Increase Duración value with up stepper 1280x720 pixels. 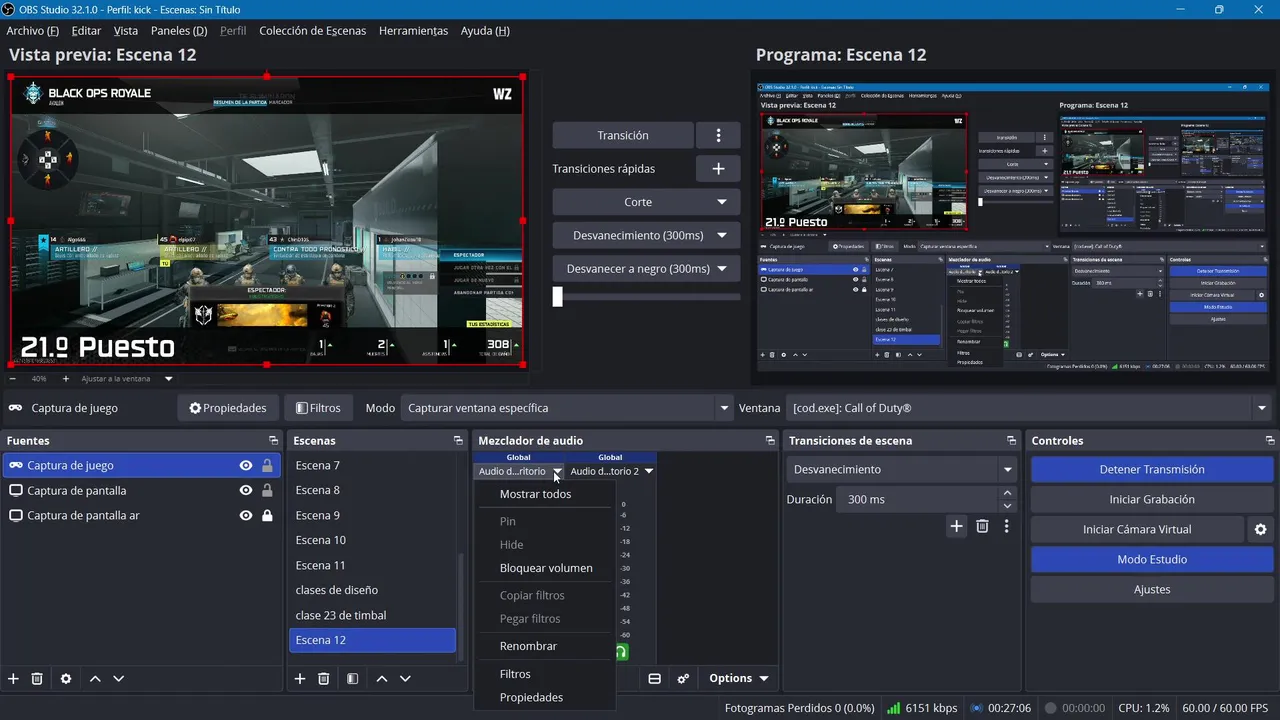pos(1007,493)
